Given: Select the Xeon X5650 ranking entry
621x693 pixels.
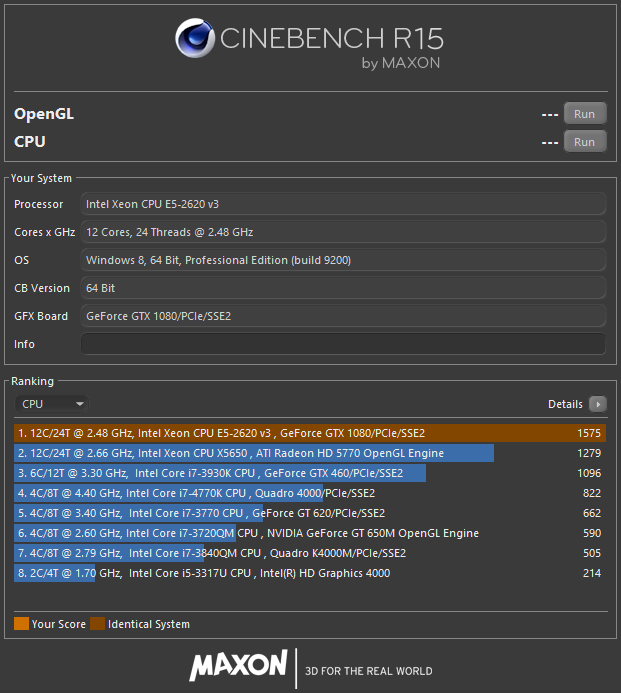Looking at the screenshot, I should (x=310, y=453).
